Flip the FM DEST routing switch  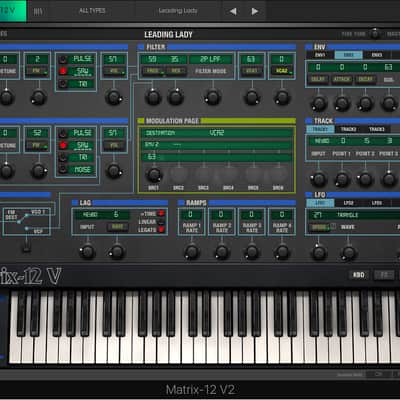(x=23, y=219)
